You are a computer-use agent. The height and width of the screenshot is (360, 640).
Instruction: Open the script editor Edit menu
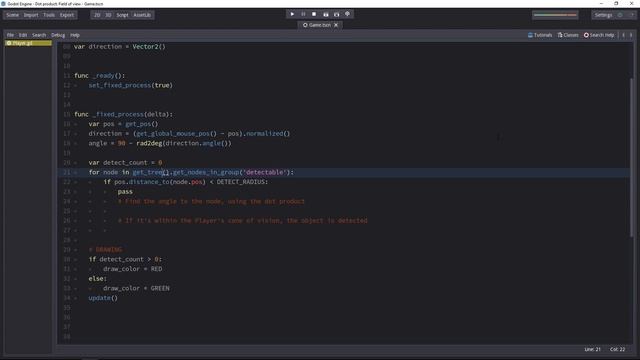[x=23, y=35]
